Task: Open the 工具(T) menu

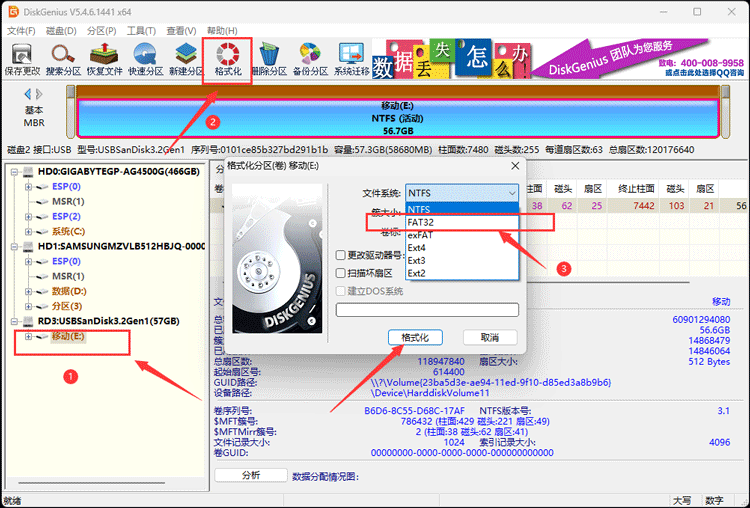Action: 141,31
